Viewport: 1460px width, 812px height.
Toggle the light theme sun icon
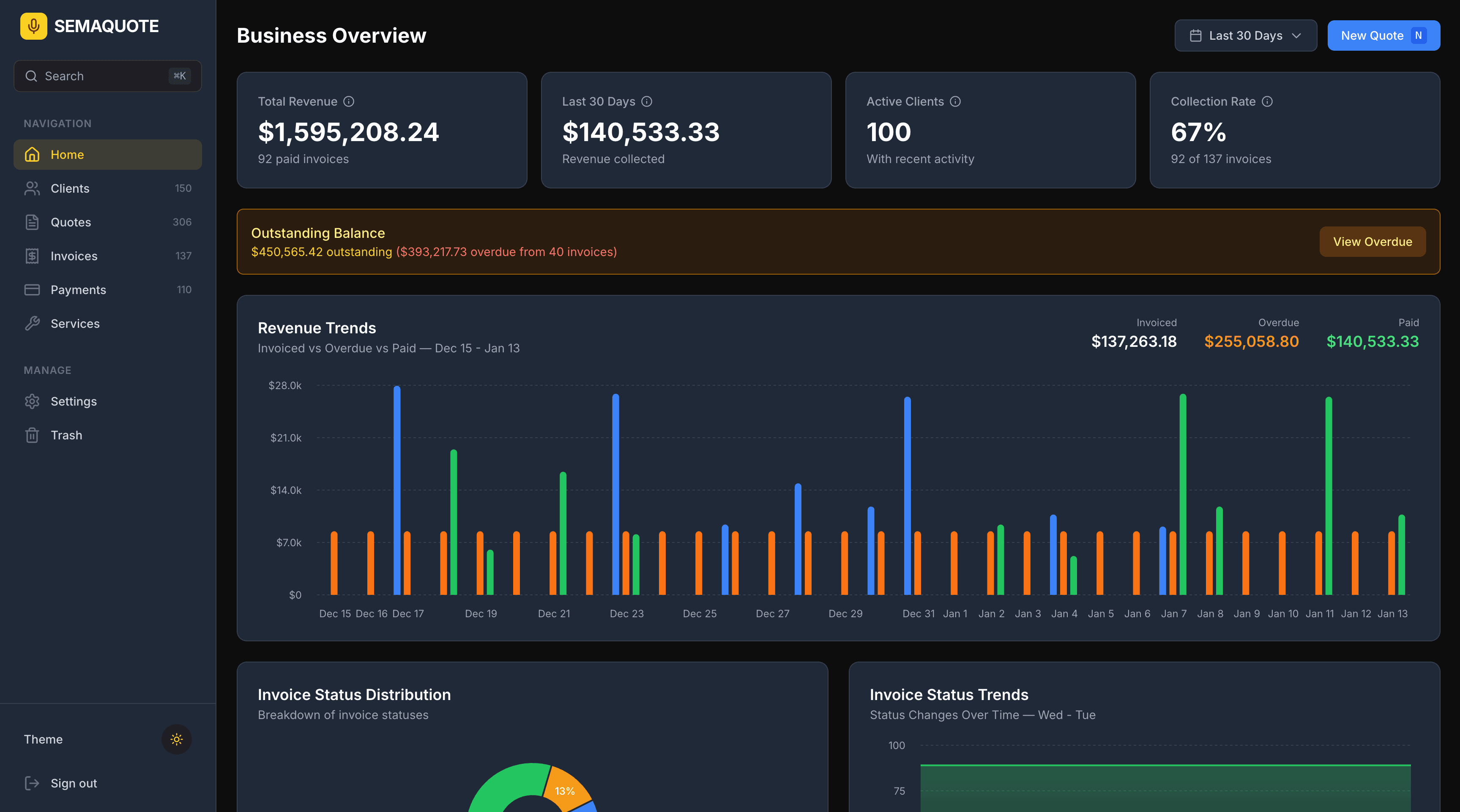pos(176,739)
